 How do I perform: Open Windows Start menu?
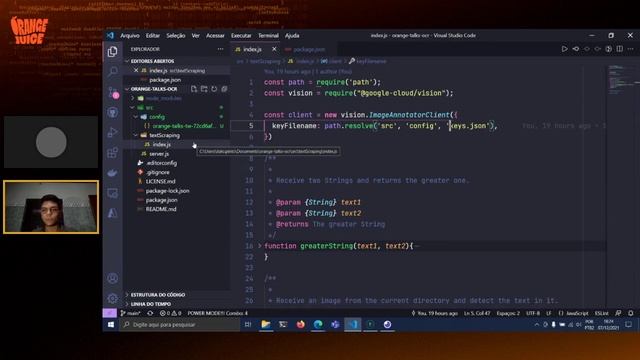coord(111,324)
